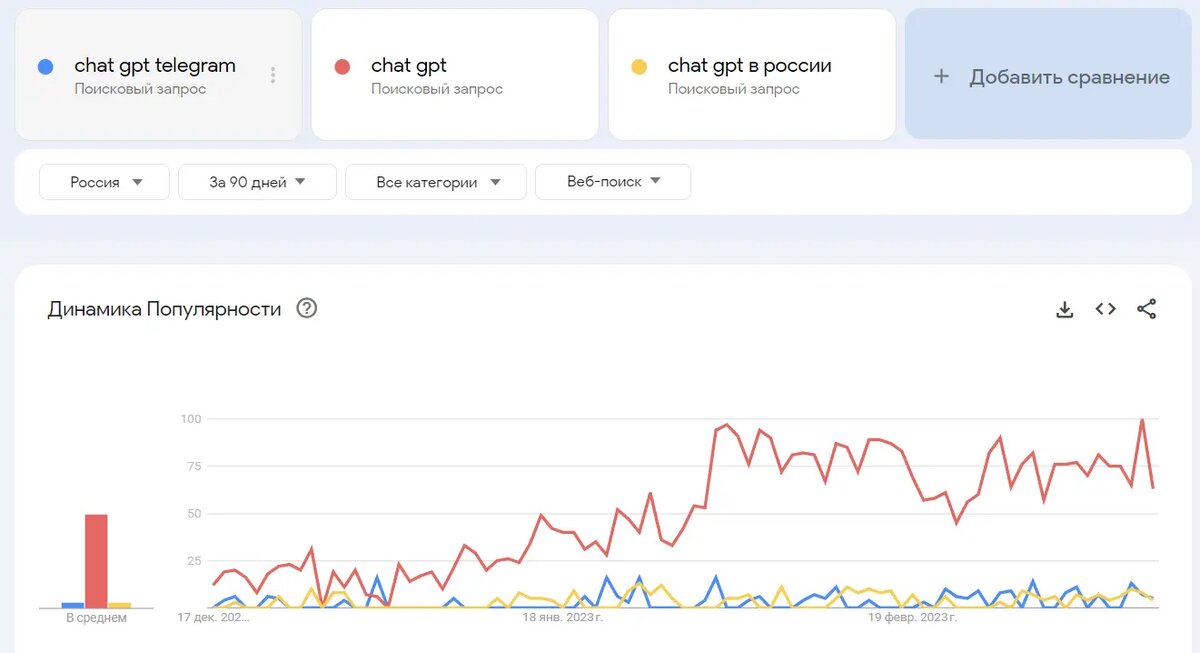This screenshot has width=1200, height=653.
Task: Click the red marker for chat gpt
Action: (x=343, y=64)
